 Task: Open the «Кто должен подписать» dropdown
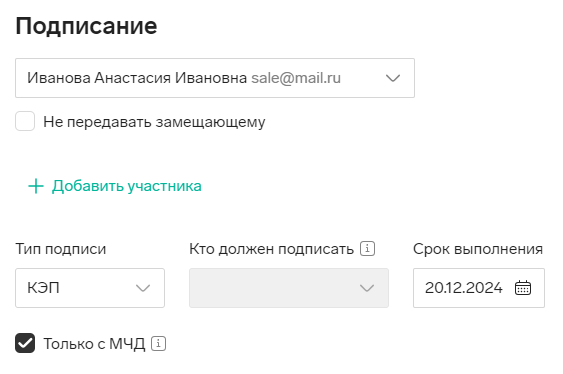(x=289, y=288)
